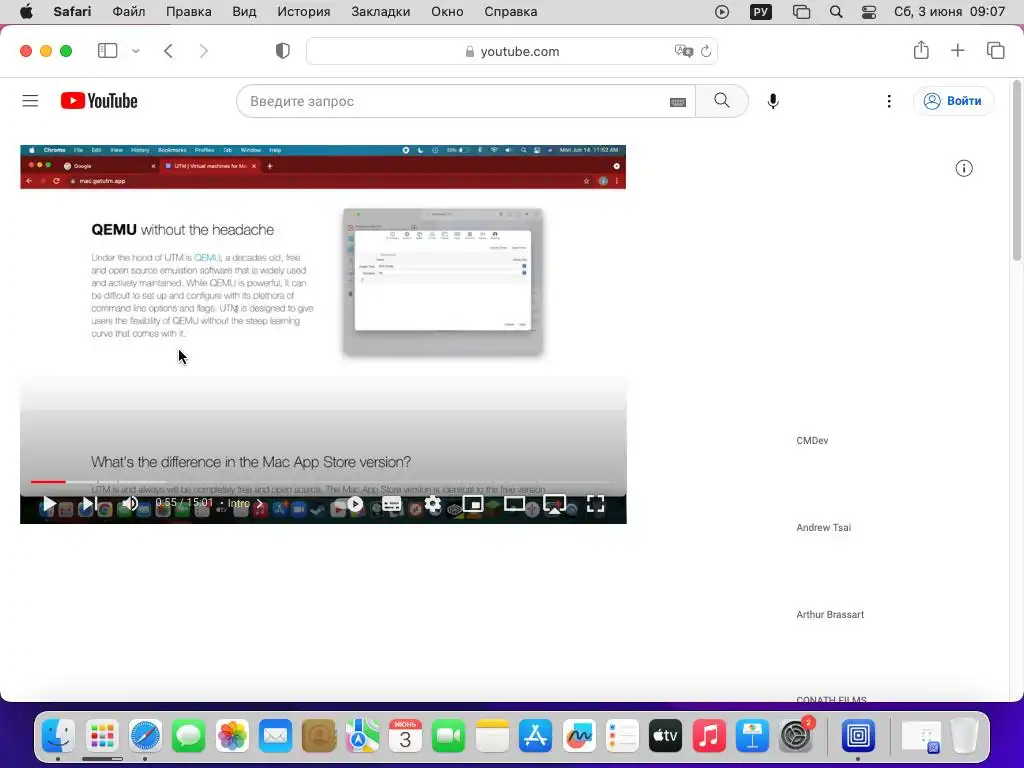Open the CMDev channel suggestion
Screen dimensions: 1024x768
(x=812, y=440)
